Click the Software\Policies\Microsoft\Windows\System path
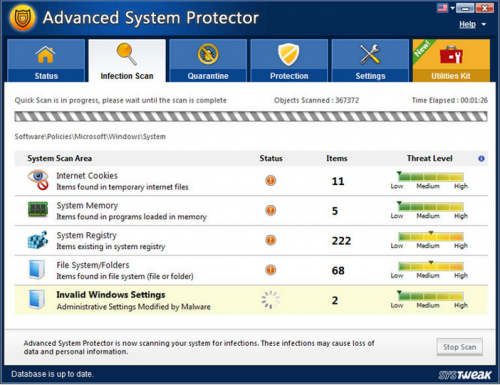The width and height of the screenshot is (500, 385). pyautogui.click(x=90, y=136)
